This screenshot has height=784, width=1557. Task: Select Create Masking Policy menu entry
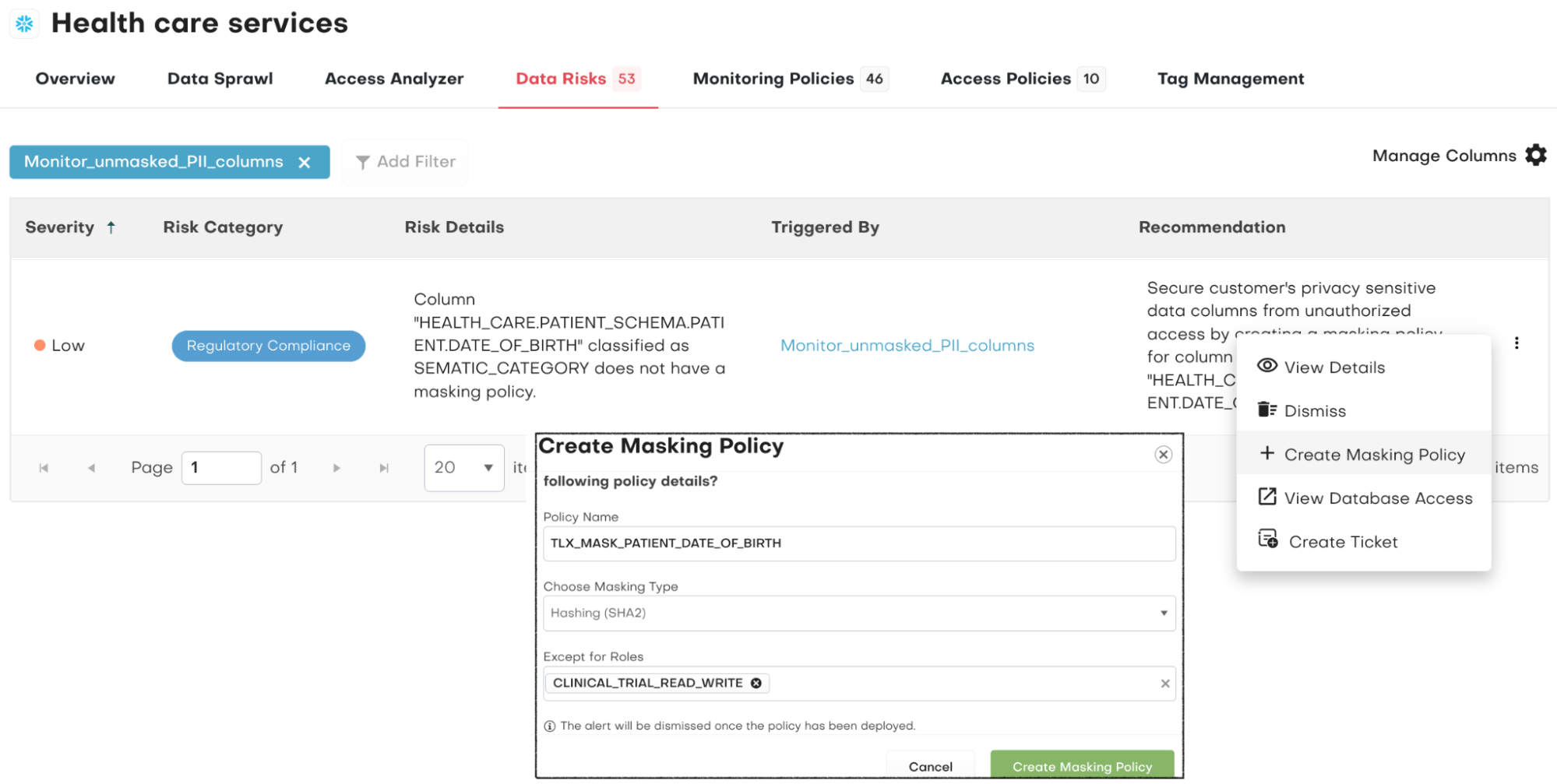click(1363, 454)
